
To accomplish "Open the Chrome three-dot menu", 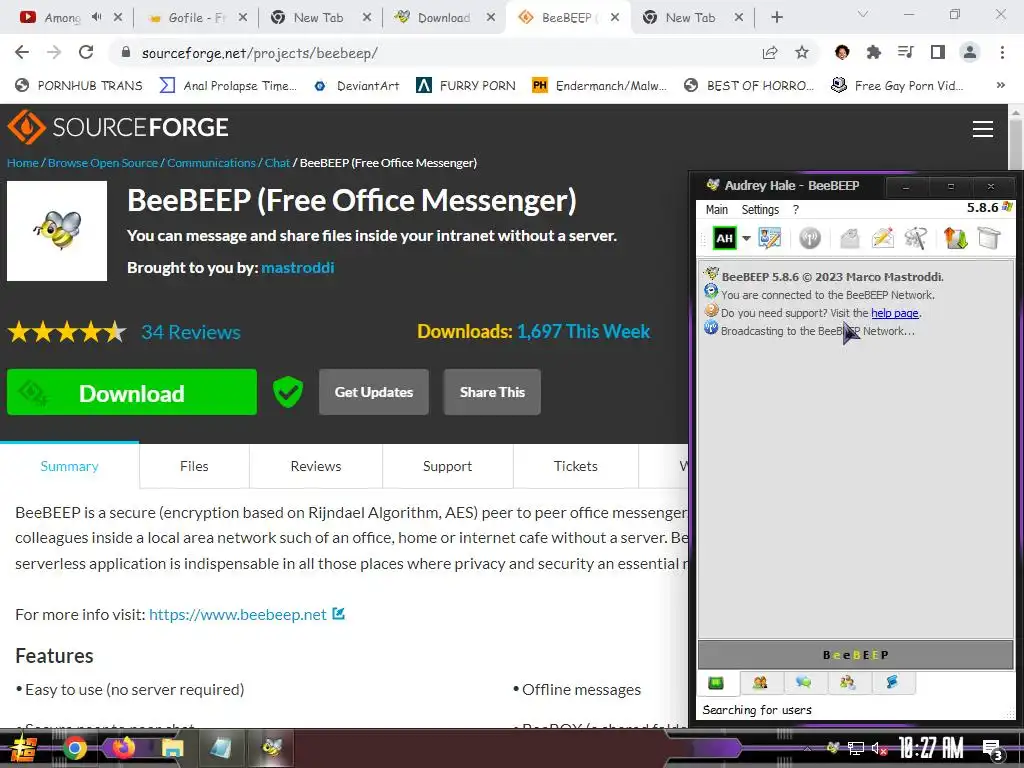I will click(1002, 52).
